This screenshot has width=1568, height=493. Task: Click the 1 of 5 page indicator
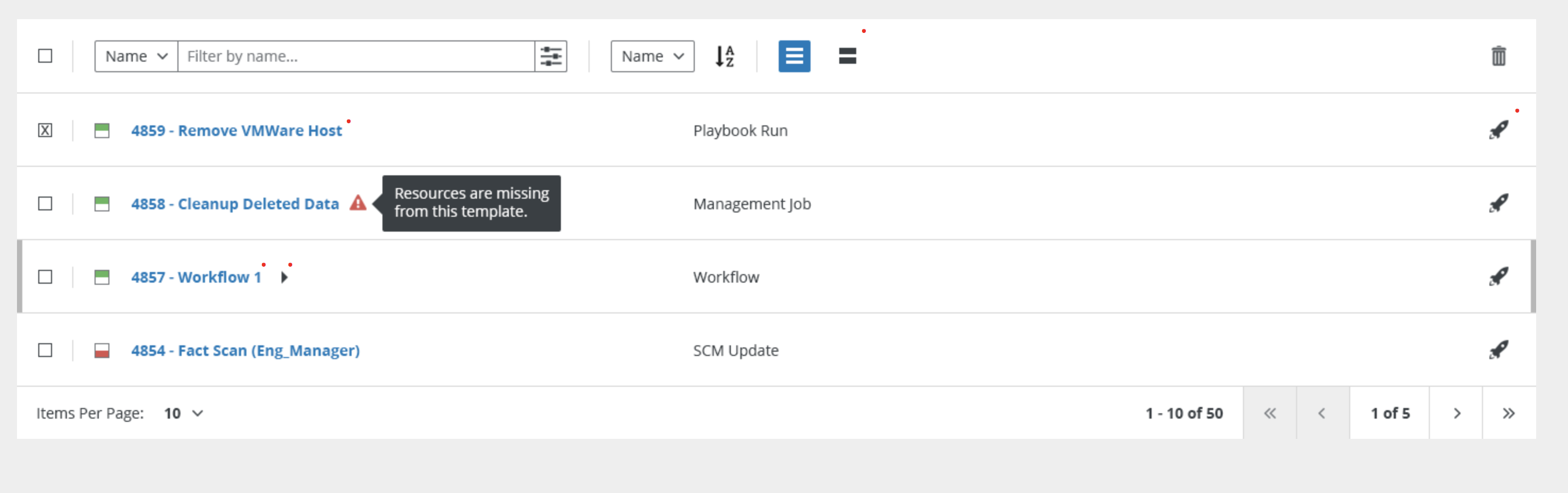1390,413
